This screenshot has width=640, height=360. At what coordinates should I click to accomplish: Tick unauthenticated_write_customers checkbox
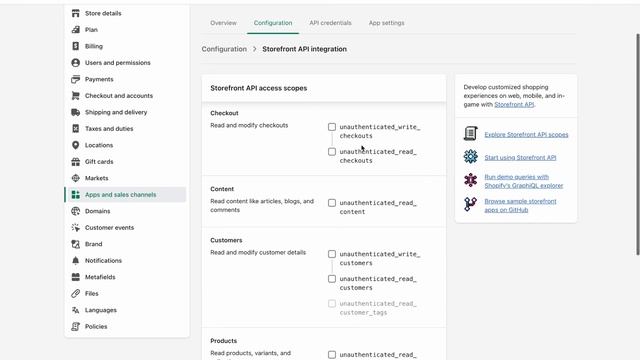point(332,254)
